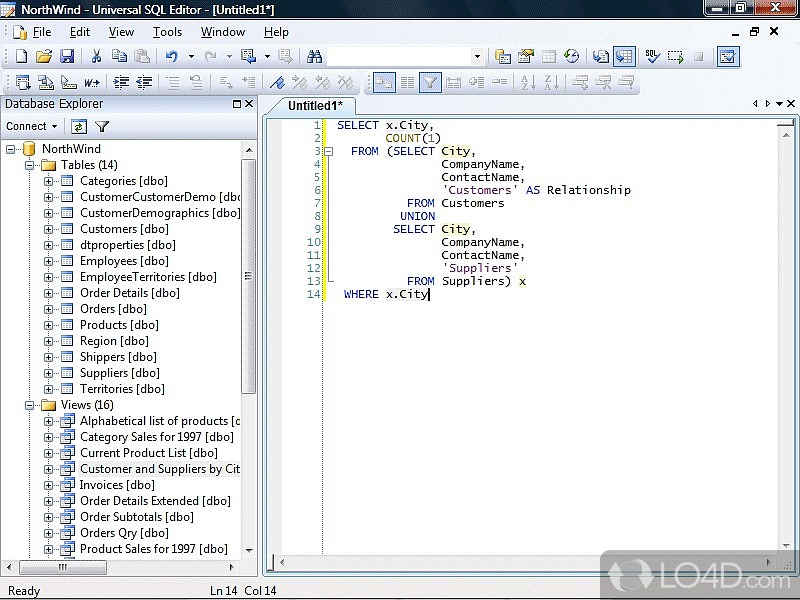Click the increase indent toolbar icon
The width and height of the screenshot is (800, 600).
pos(120,83)
